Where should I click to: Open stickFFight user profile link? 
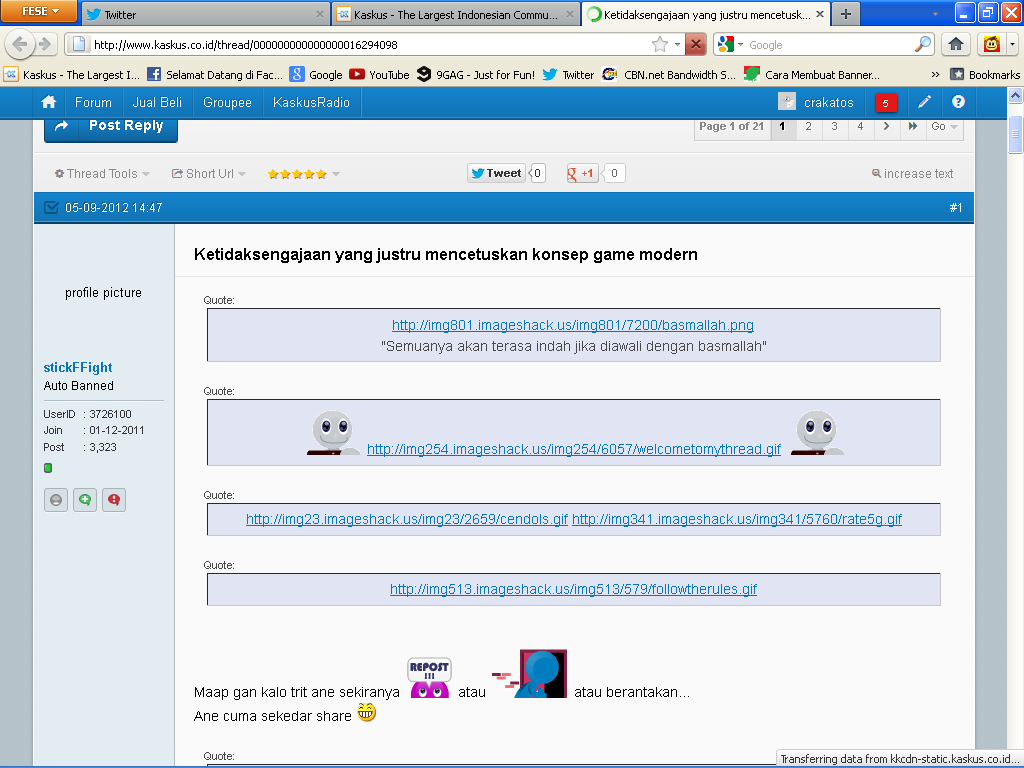click(x=78, y=368)
